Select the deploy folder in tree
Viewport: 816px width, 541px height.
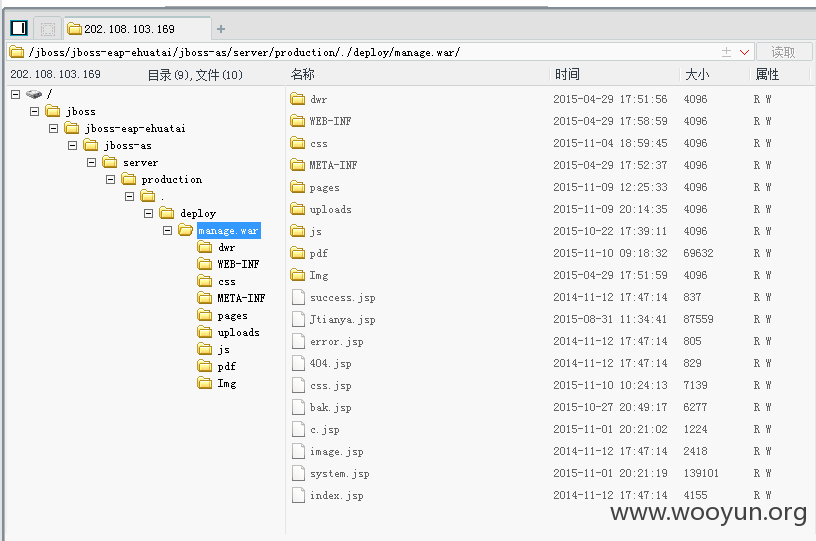[198, 213]
